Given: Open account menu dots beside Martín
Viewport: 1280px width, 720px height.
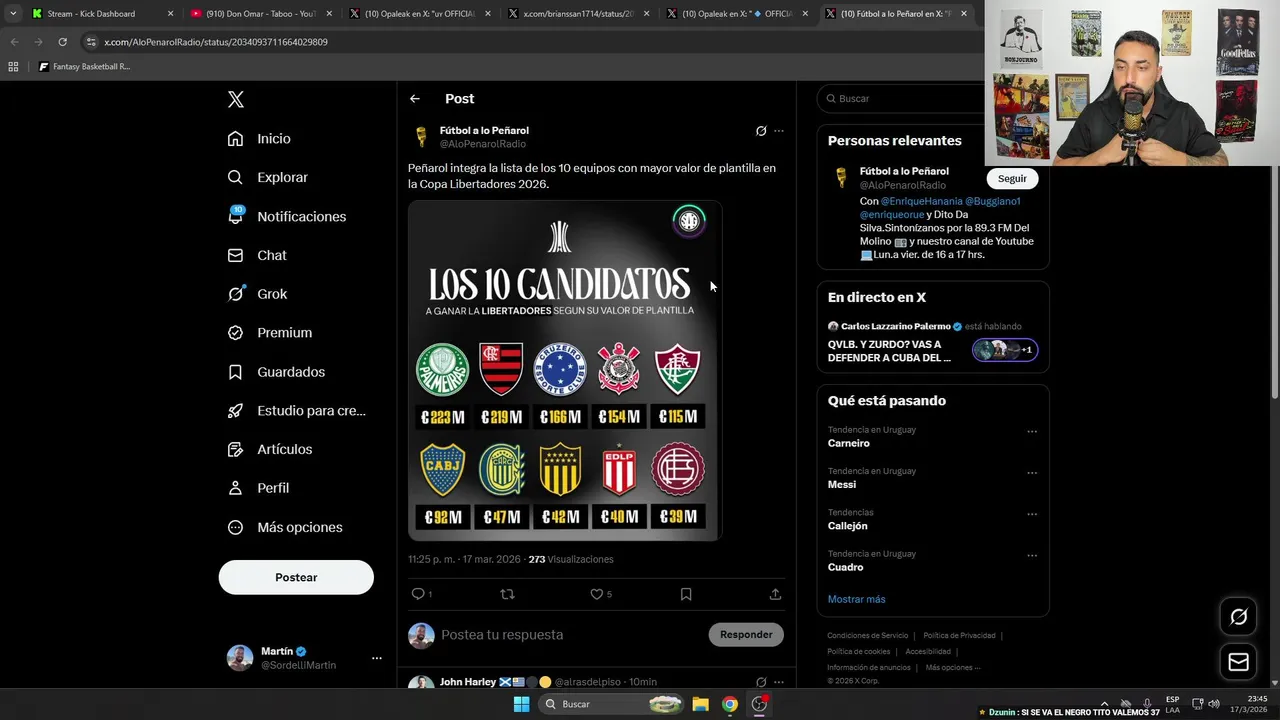Looking at the screenshot, I should (377, 658).
